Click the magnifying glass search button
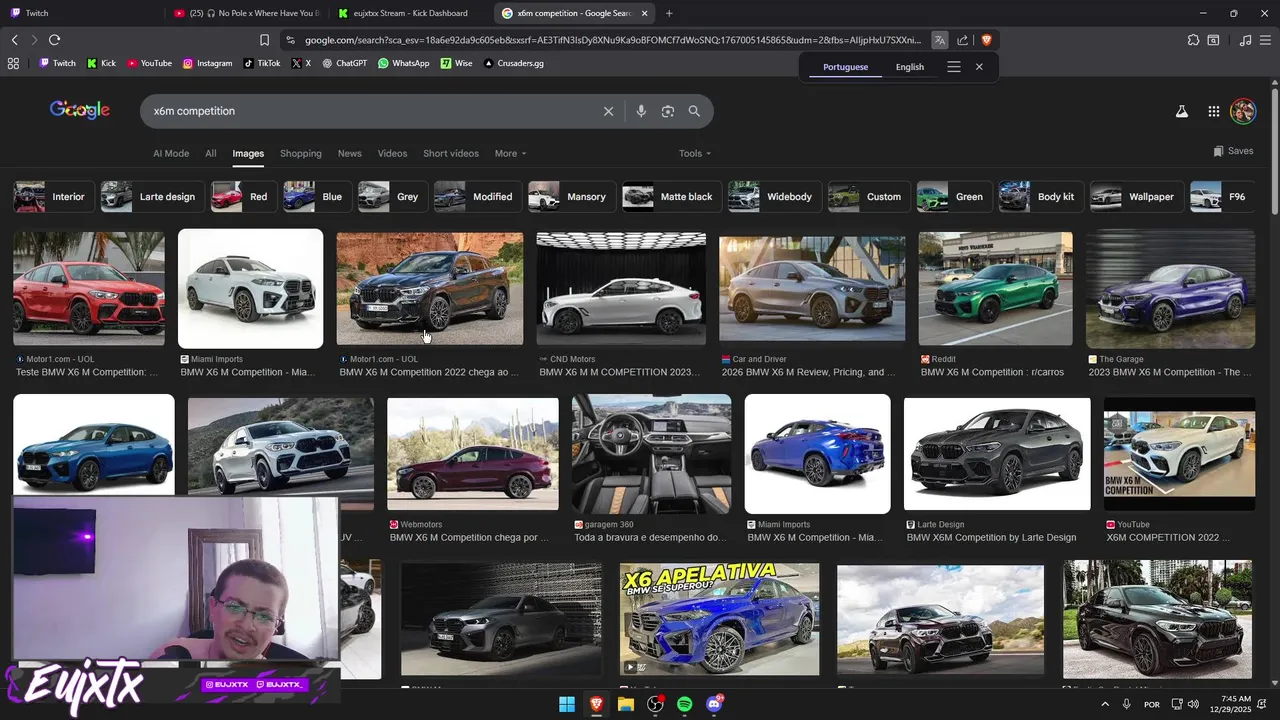 [694, 111]
